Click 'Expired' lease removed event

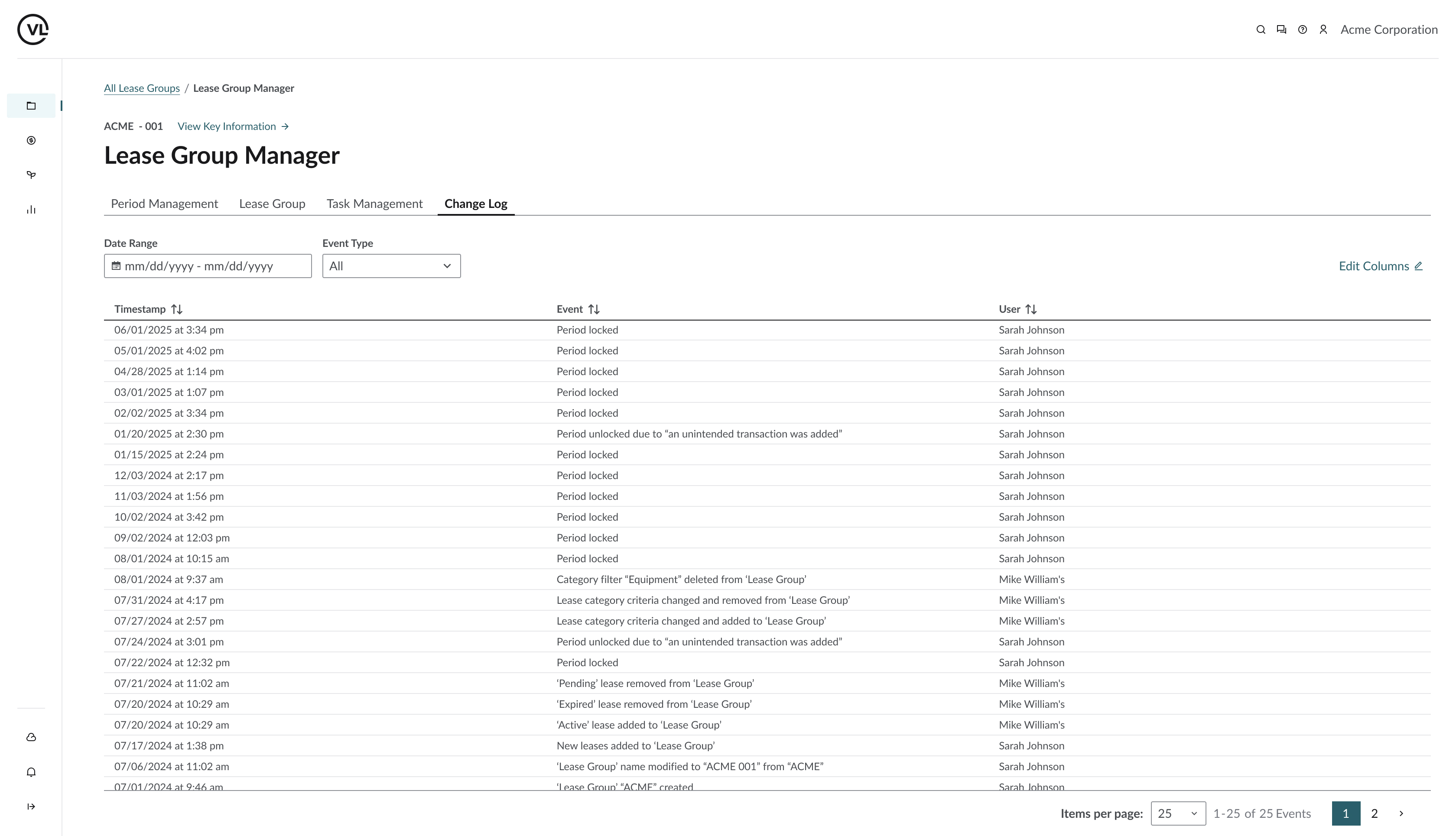(x=654, y=704)
